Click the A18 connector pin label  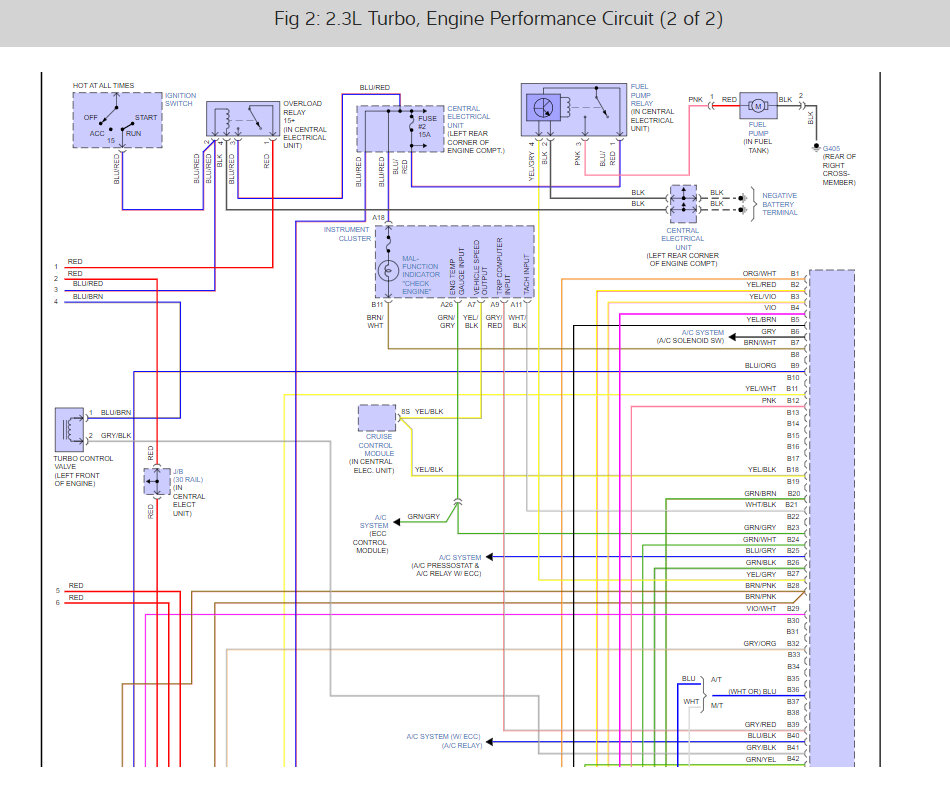378,217
